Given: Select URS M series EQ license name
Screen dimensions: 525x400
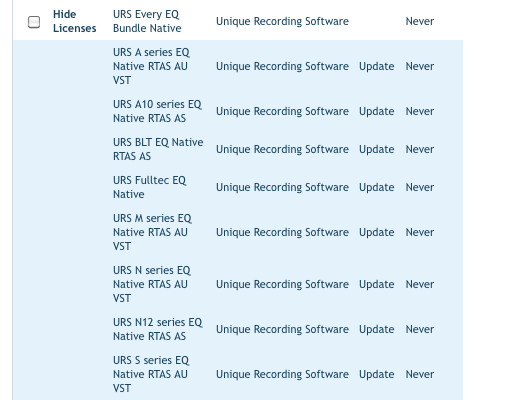Looking at the screenshot, I should pyautogui.click(x=152, y=232).
